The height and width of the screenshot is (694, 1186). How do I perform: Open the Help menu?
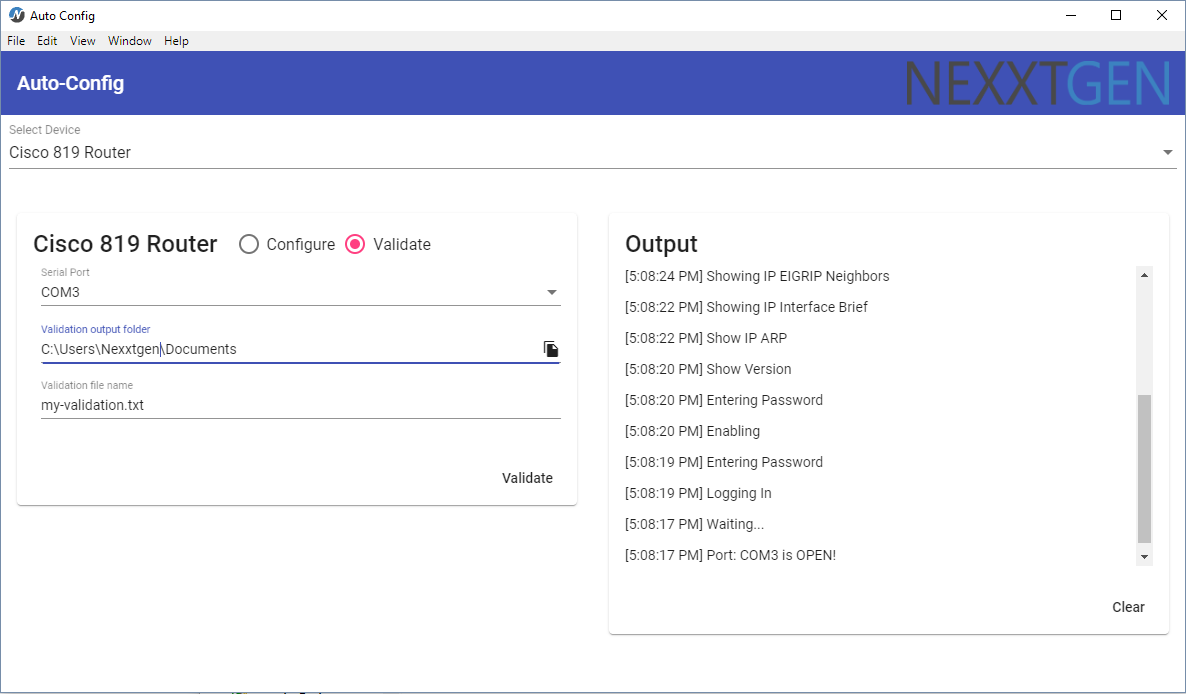(176, 41)
